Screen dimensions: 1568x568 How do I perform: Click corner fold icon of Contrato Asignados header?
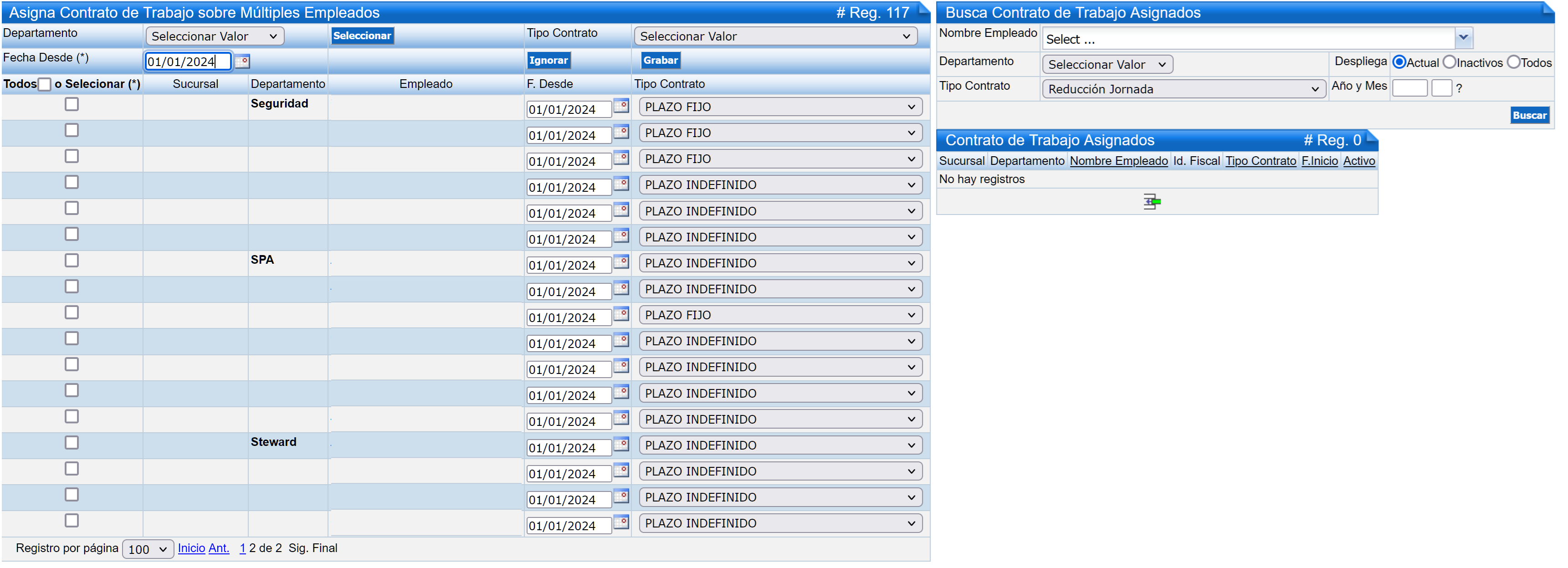point(1372,136)
